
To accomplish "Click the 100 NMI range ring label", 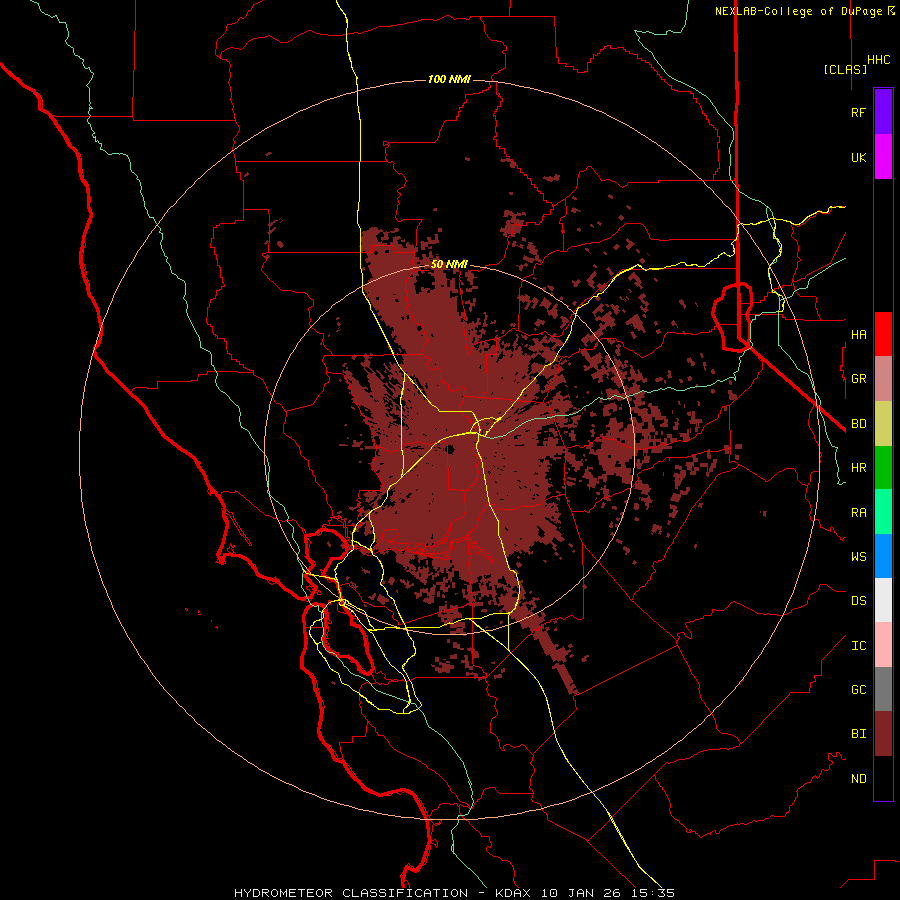I will (449, 79).
